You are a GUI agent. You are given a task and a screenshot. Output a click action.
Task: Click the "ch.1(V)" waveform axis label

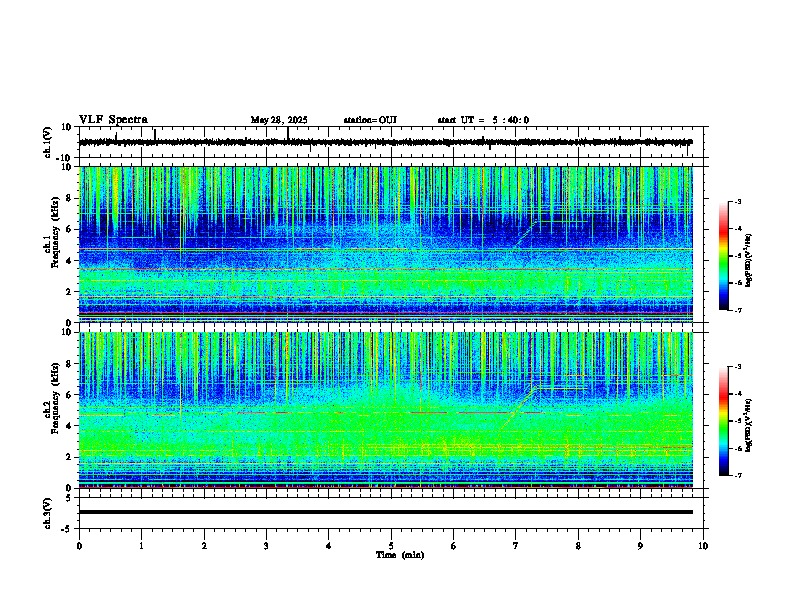(48, 142)
